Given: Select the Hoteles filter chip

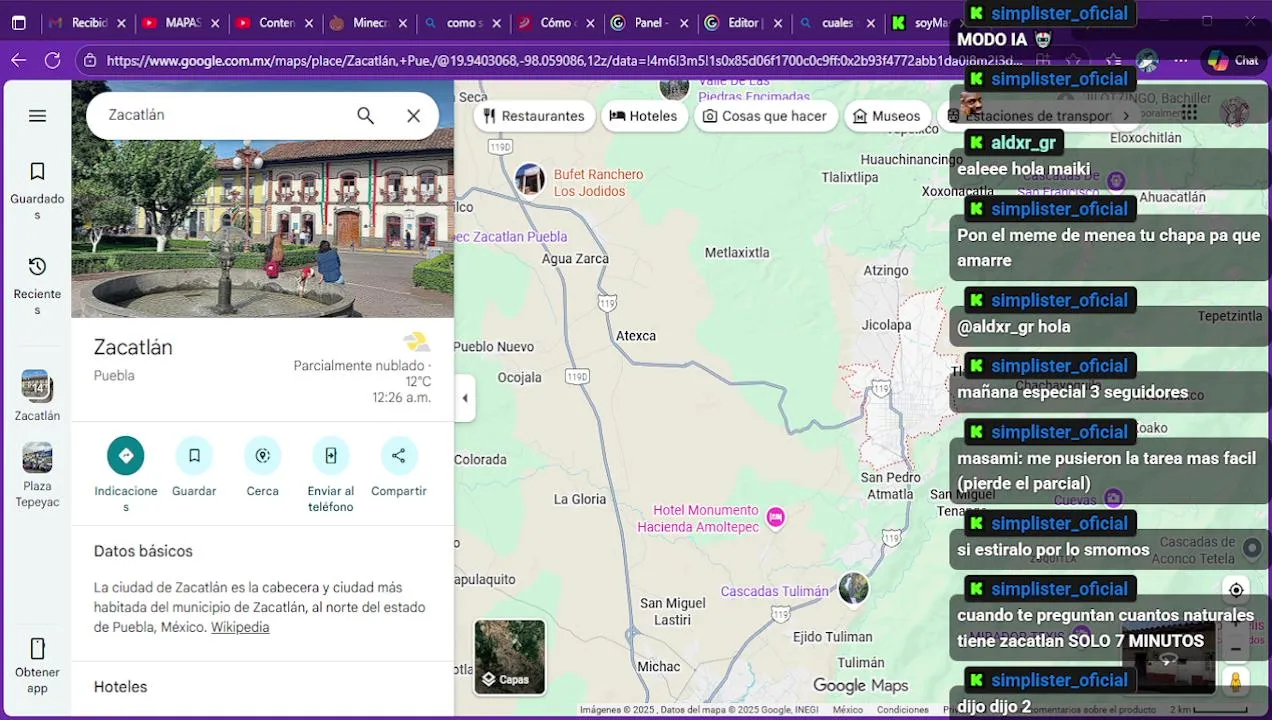Looking at the screenshot, I should point(643,116).
